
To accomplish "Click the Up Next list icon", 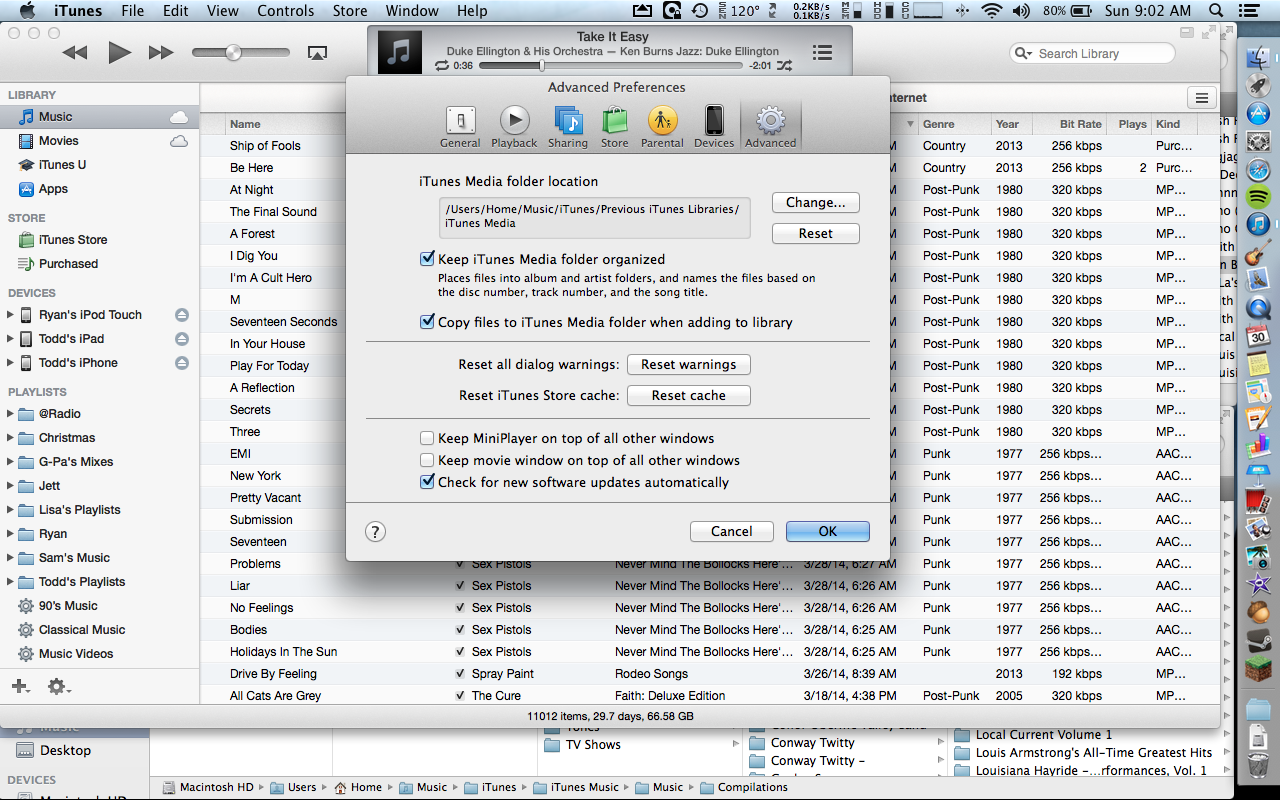I will [x=822, y=53].
